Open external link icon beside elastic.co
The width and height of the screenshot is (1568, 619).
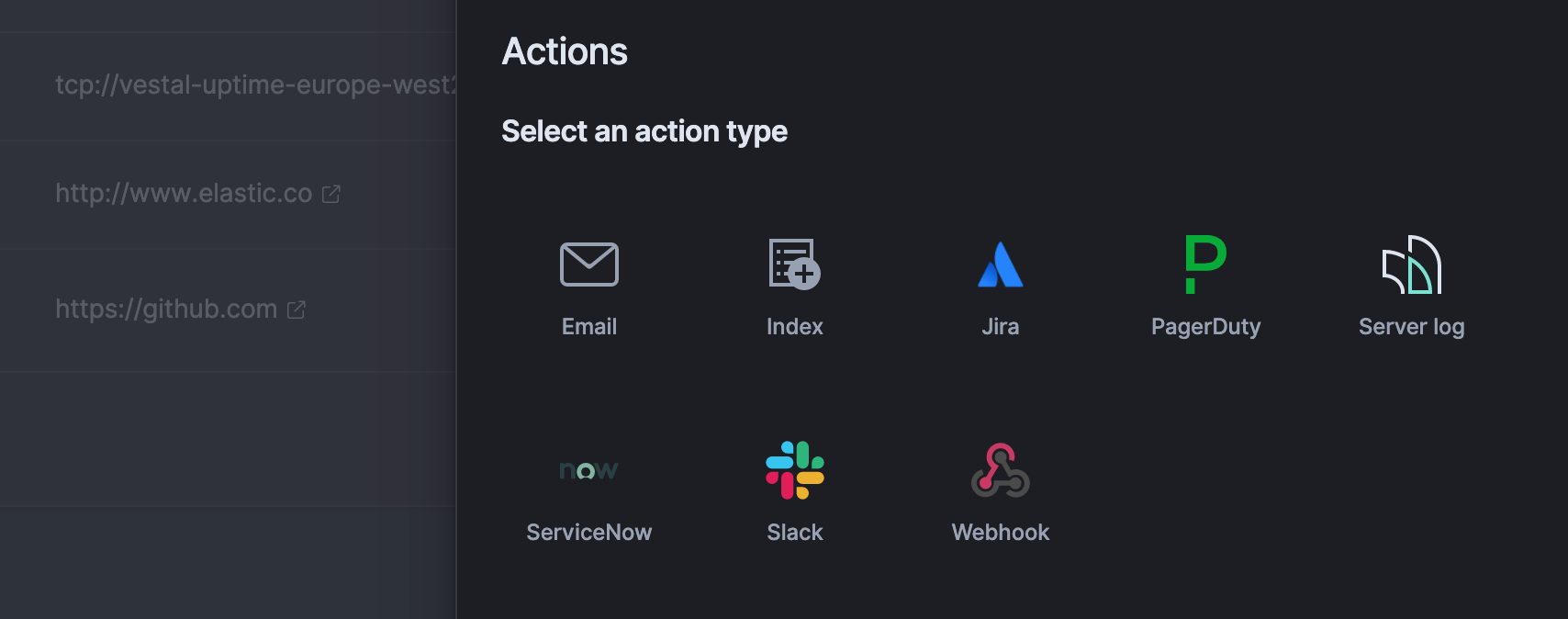tap(331, 194)
